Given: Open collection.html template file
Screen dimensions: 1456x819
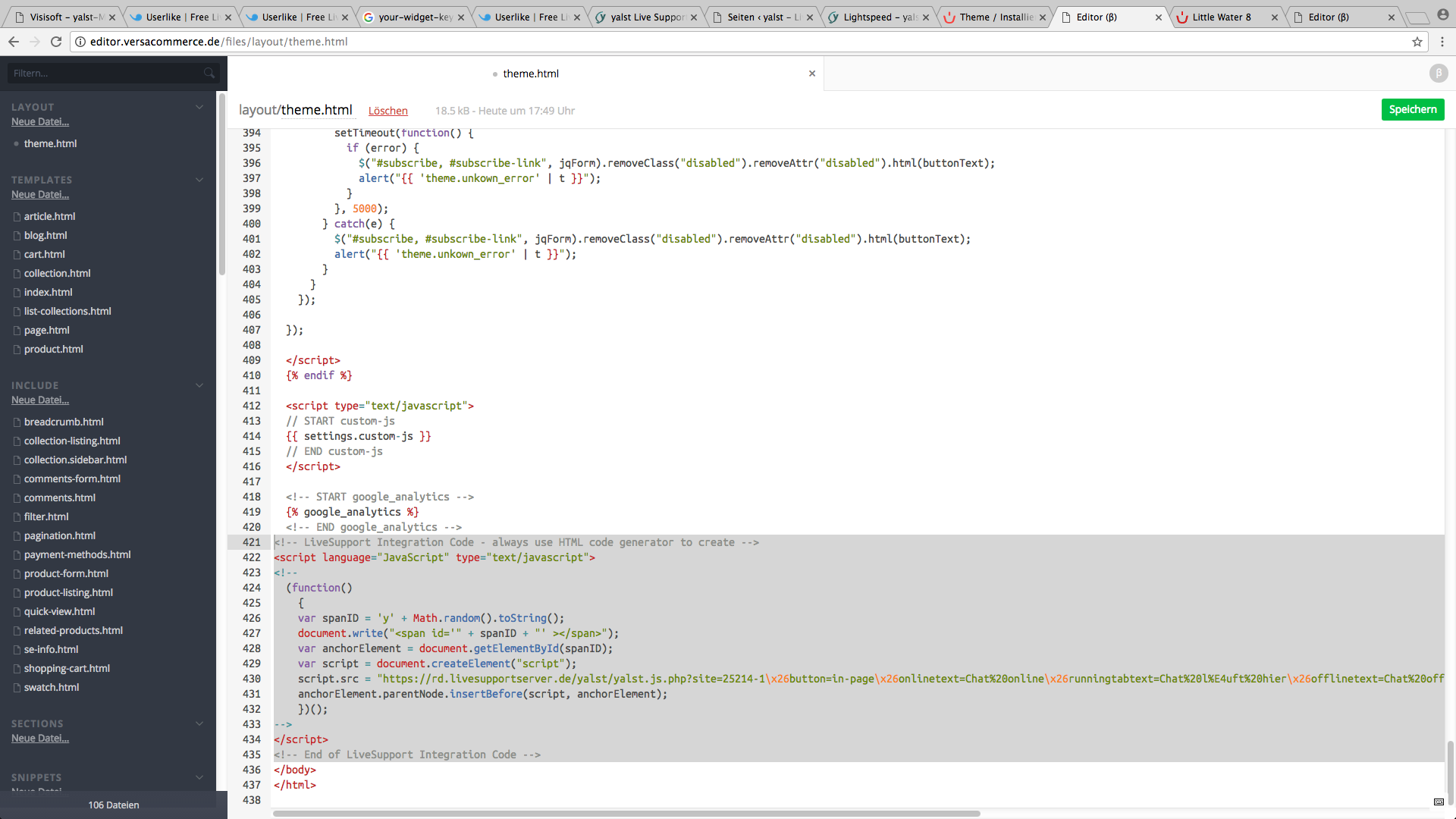Looking at the screenshot, I should tap(57, 274).
